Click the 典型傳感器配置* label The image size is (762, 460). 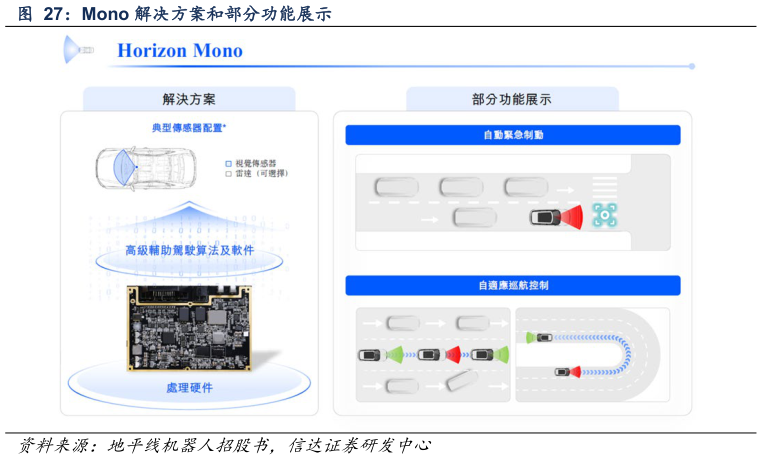[x=189, y=128]
